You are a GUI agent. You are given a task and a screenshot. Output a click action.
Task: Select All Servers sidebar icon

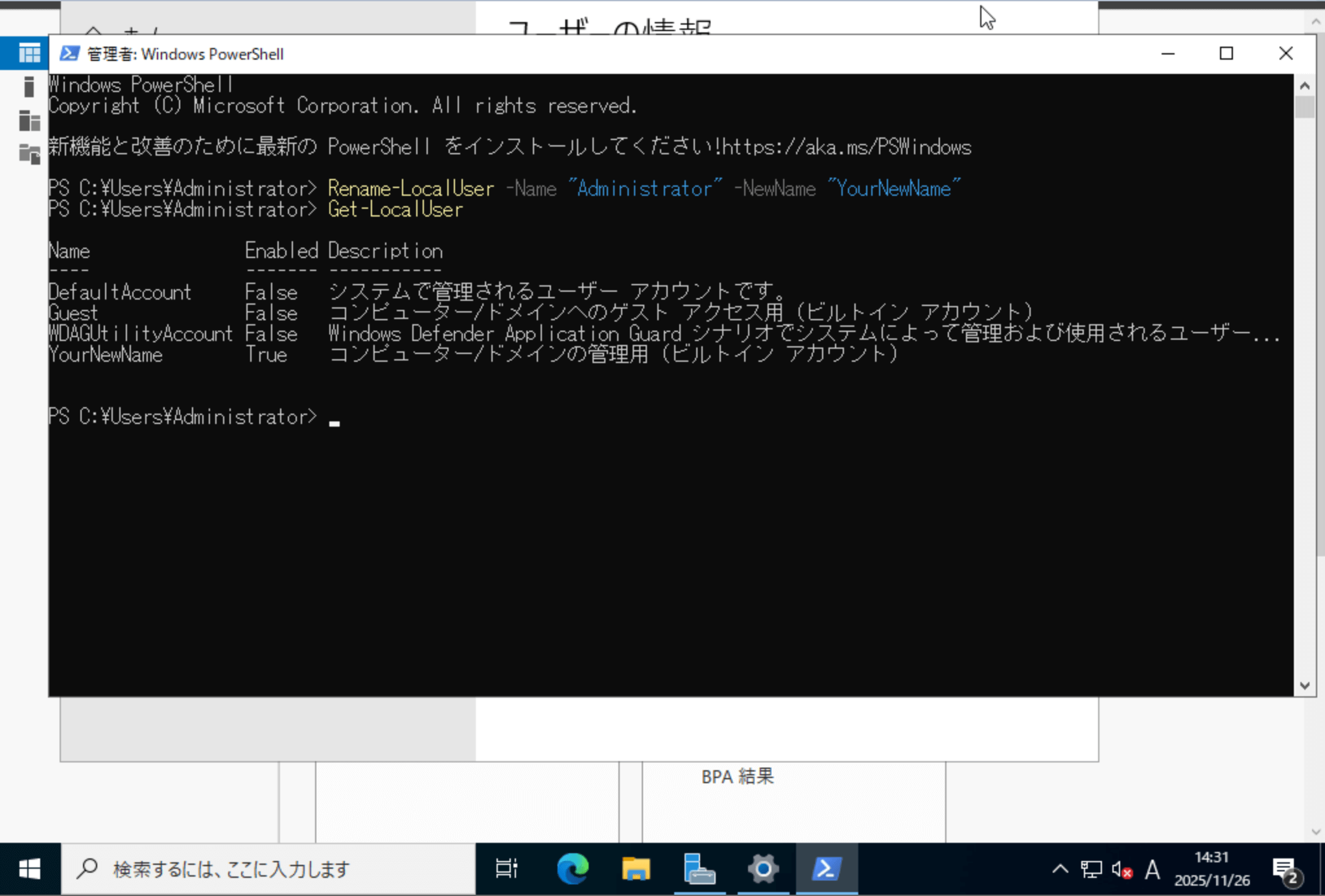pos(29,121)
